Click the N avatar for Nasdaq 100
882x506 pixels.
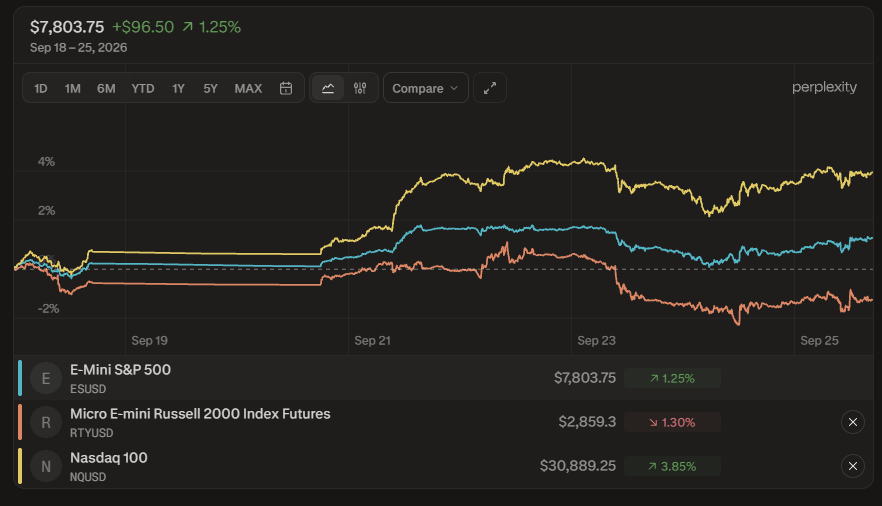pos(46,467)
